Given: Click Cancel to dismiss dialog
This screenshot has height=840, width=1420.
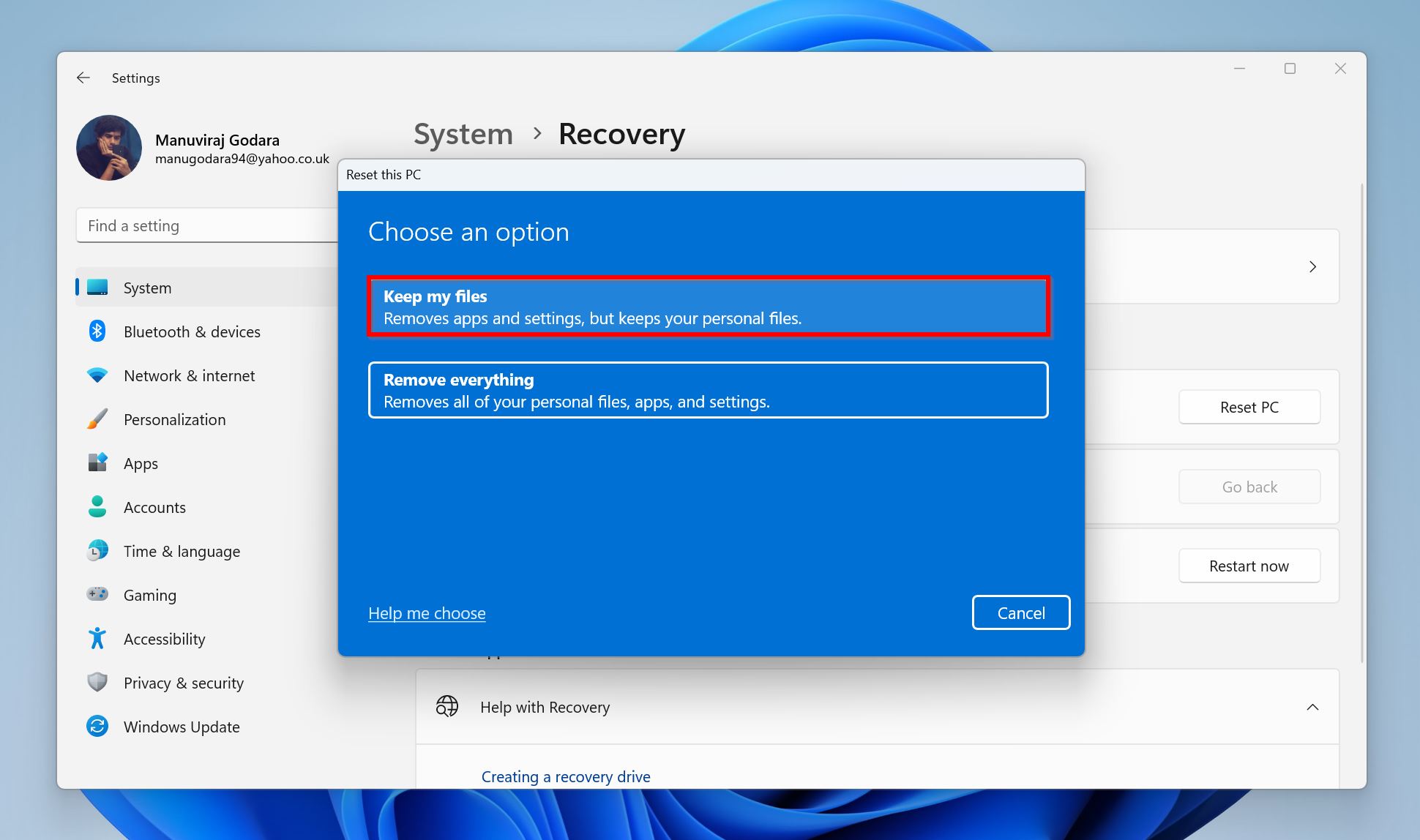Looking at the screenshot, I should [x=1020, y=612].
